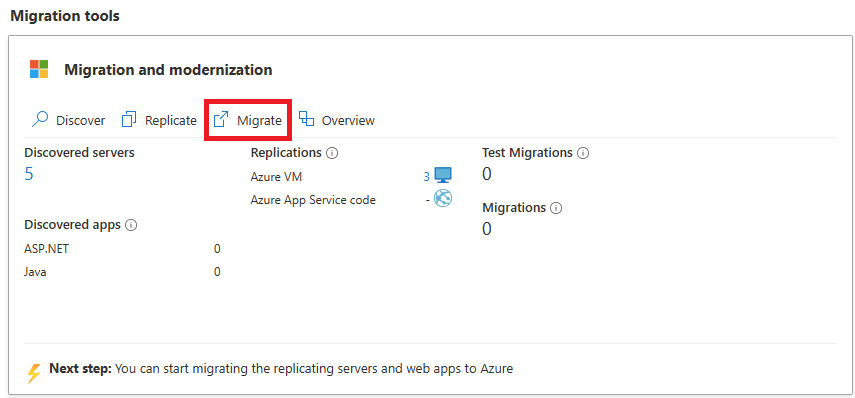This screenshot has width=855, height=398.
Task: Click the Azure VM label
Action: [276, 177]
